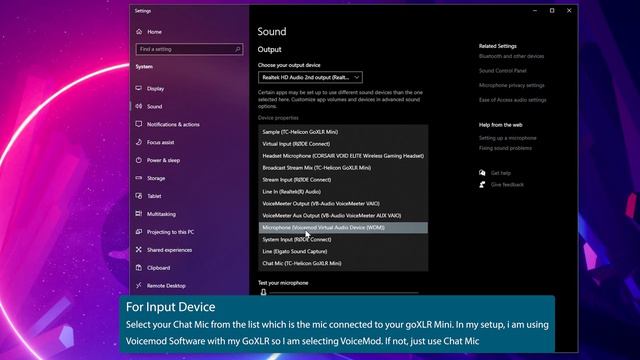The width and height of the screenshot is (640, 360).
Task: Select VoiceMeeter Output (VB-Audio VoiceMeeter VAIO)
Action: (x=343, y=203)
